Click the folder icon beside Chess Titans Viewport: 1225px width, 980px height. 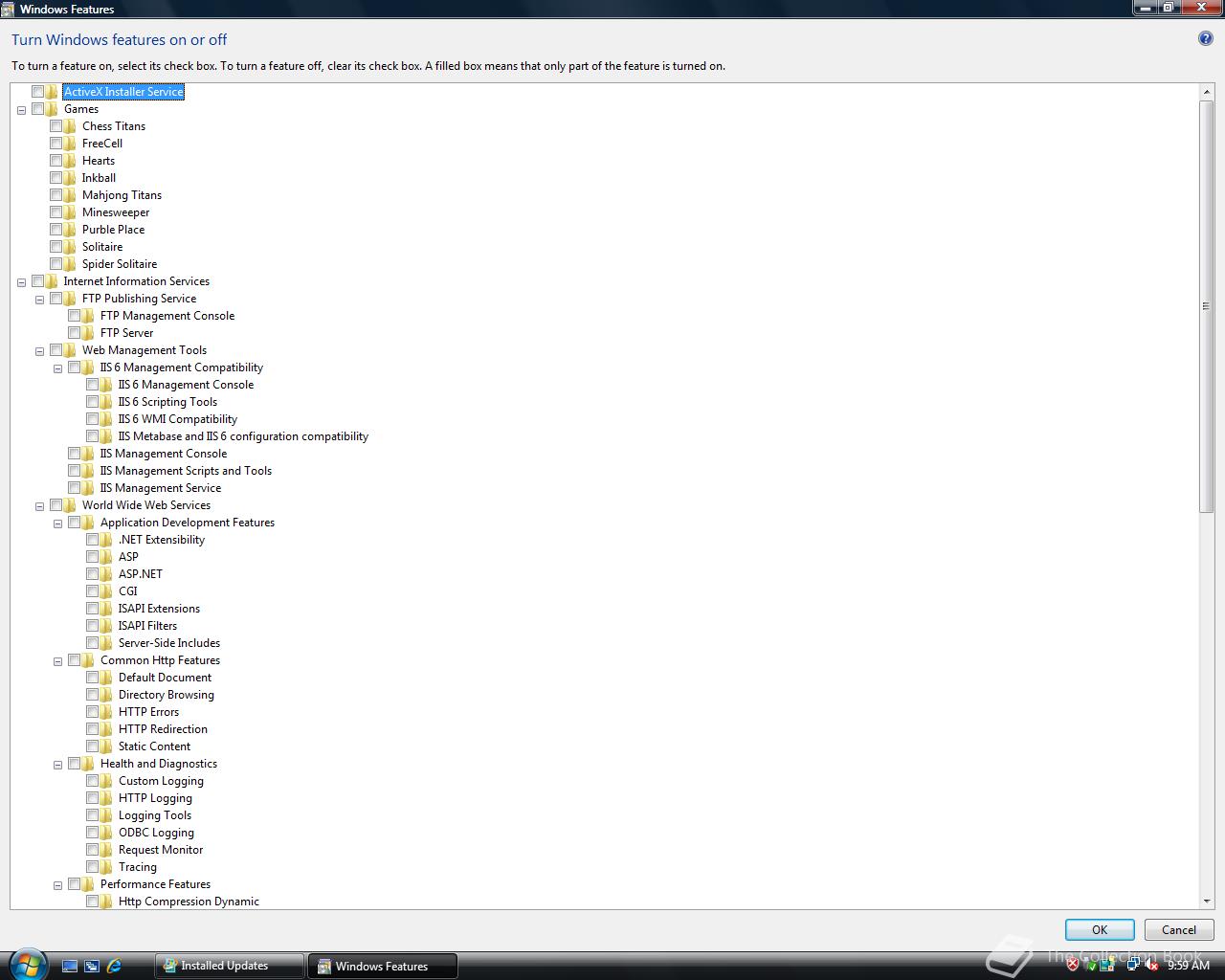point(69,126)
